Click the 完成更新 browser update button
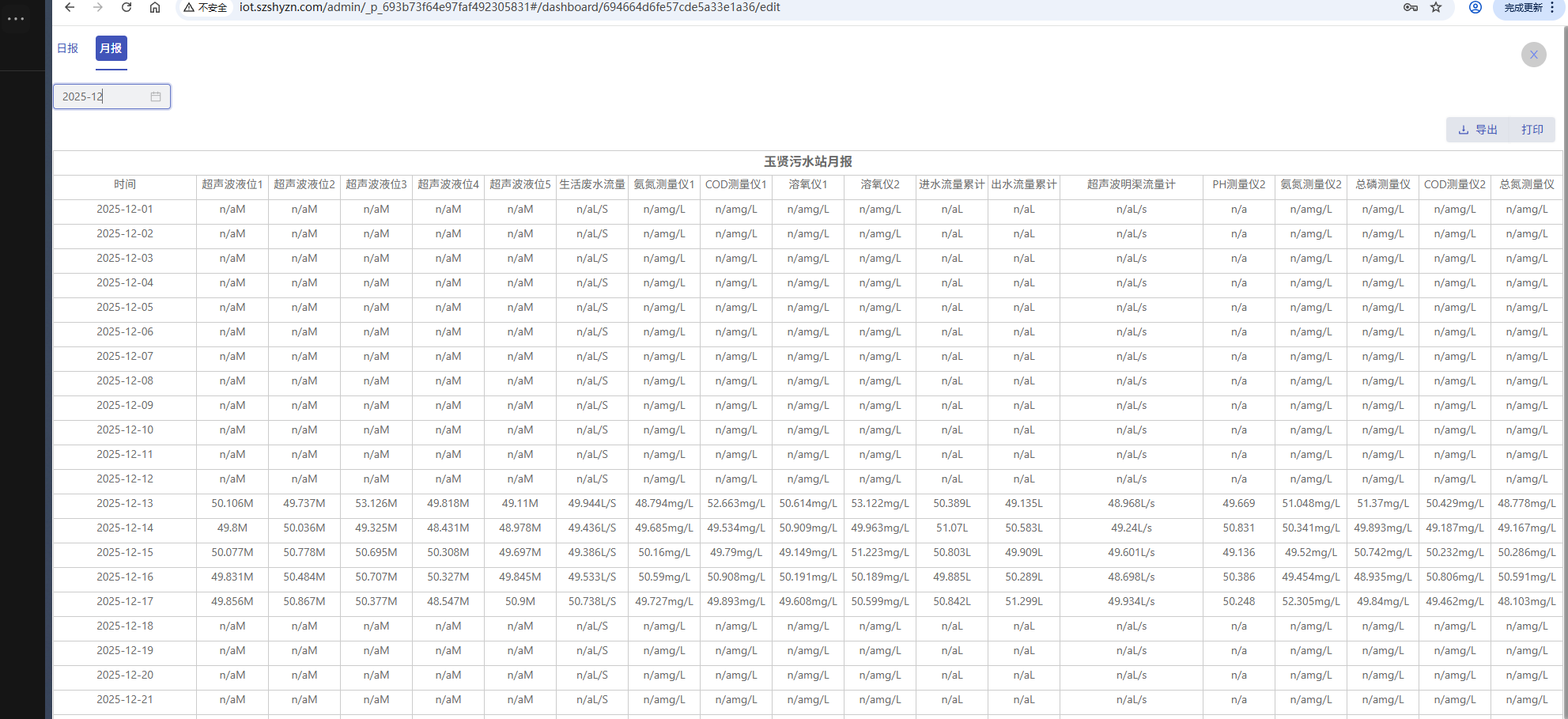Image resolution: width=1568 pixels, height=719 pixels. point(1524,7)
